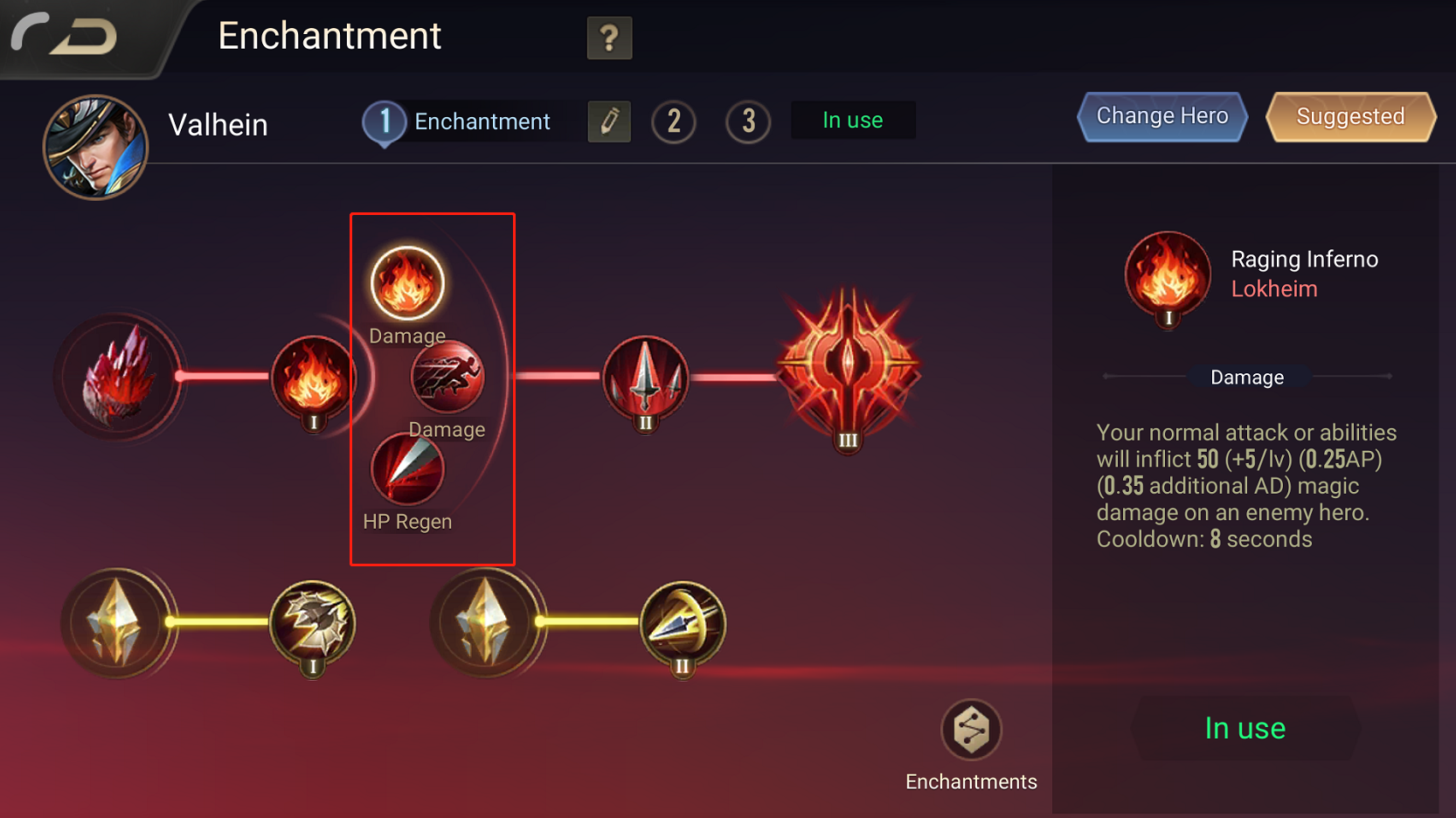Viewport: 1456px width, 818px height.
Task: Choose the blade HP Regen enchantment
Action: coord(407,469)
